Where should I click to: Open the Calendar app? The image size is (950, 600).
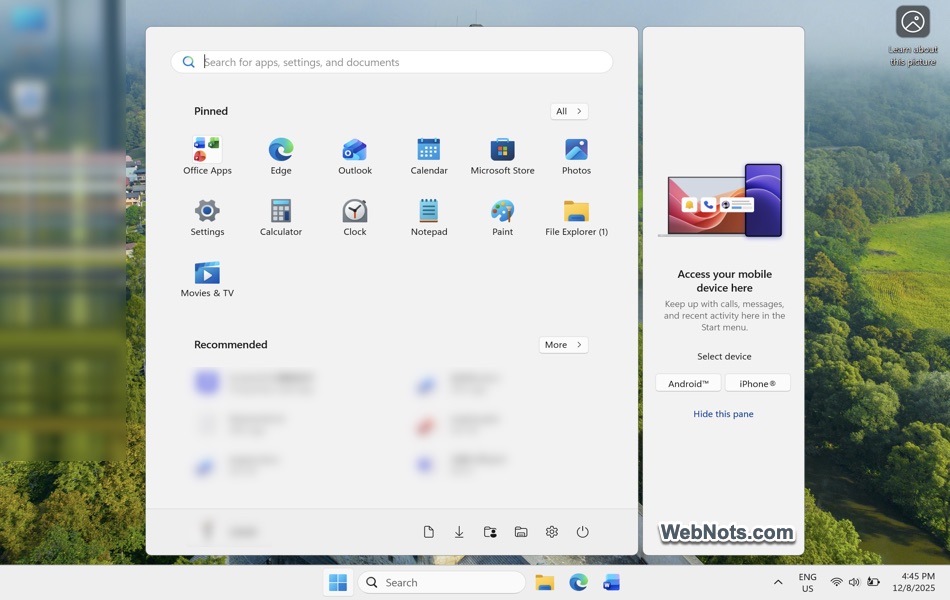429,156
